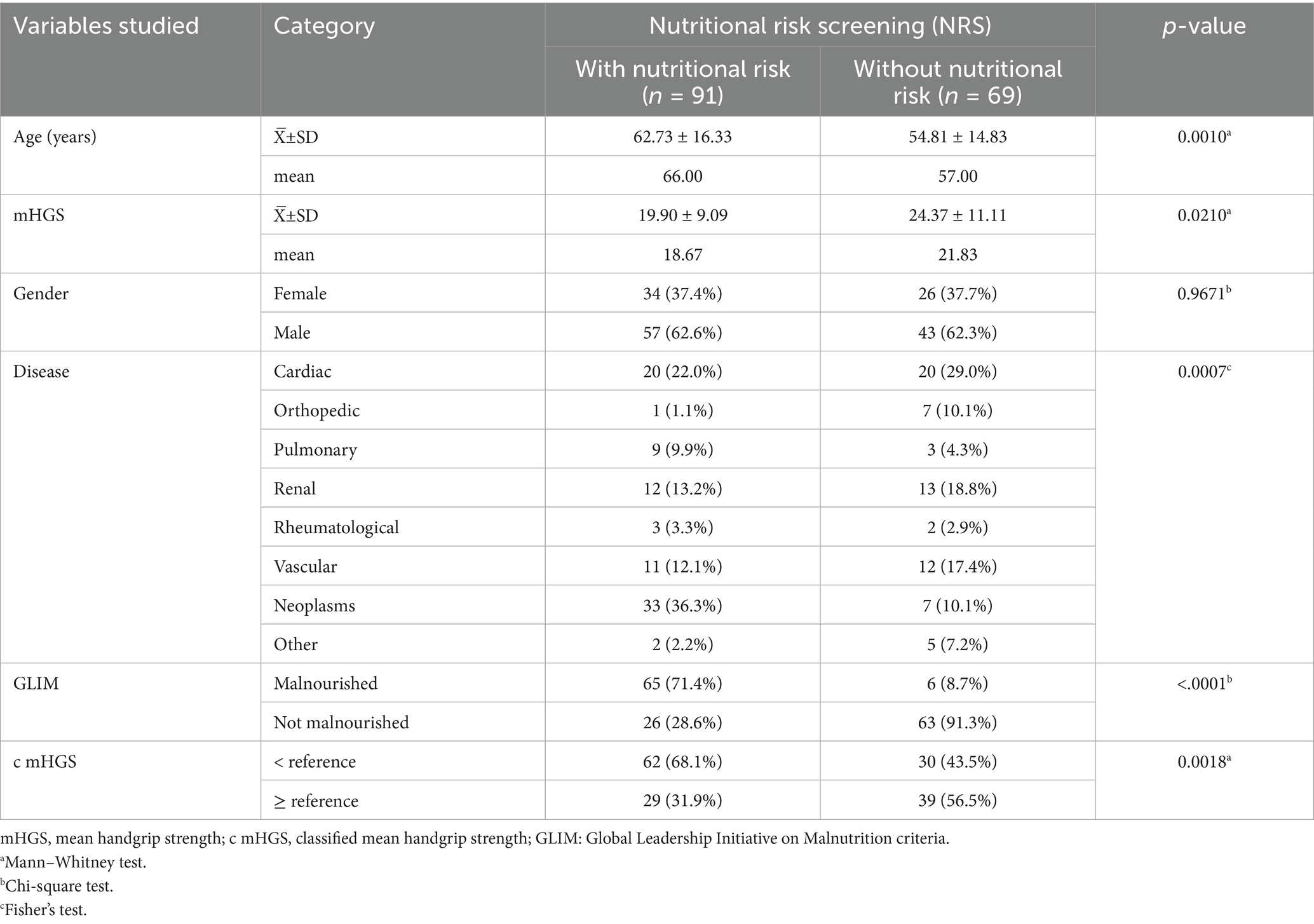Click the "Age (years)" row label
This screenshot has height=924, width=1314.
point(55,137)
